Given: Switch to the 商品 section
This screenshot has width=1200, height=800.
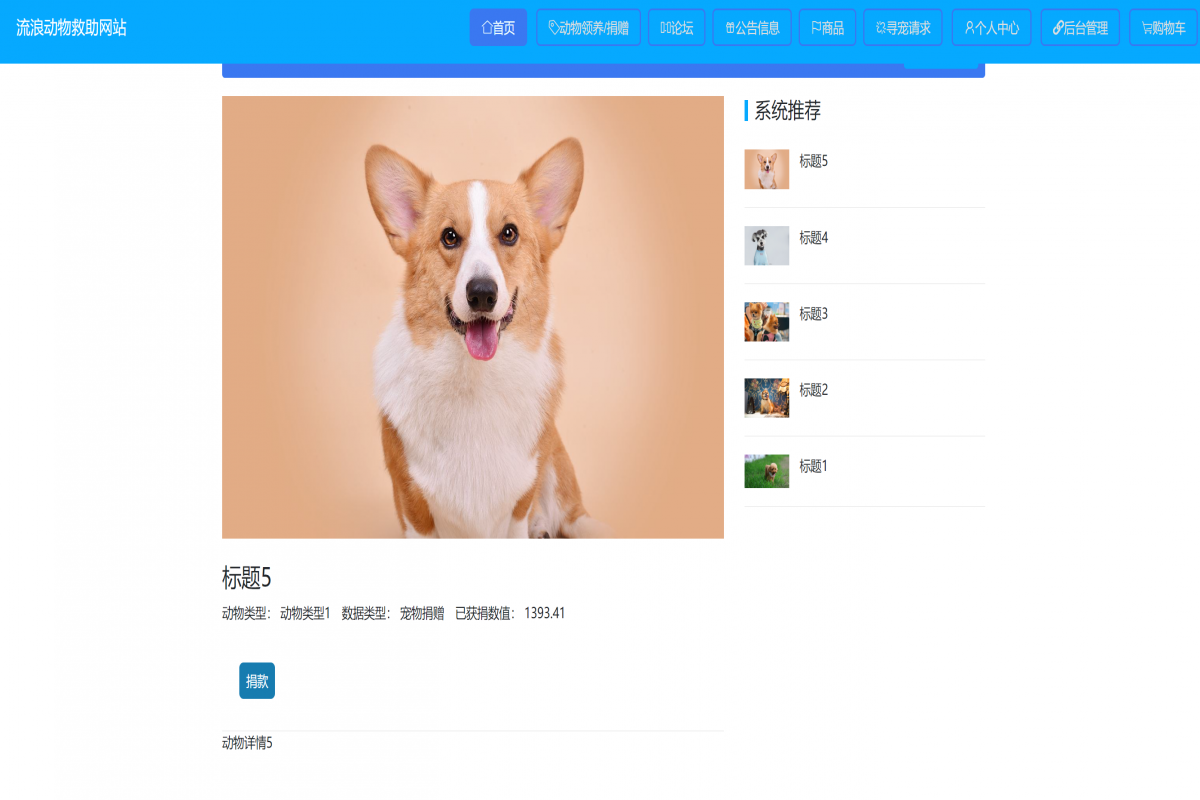Looking at the screenshot, I should 827,27.
